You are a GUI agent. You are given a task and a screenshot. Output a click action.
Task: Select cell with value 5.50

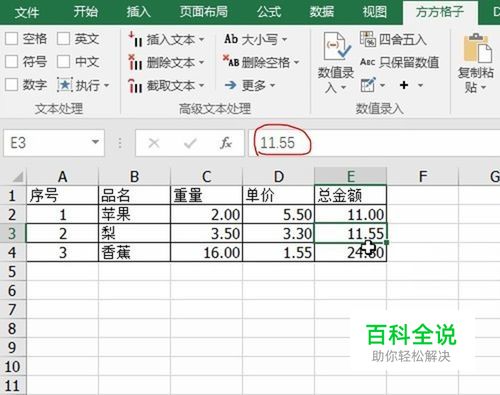point(279,214)
